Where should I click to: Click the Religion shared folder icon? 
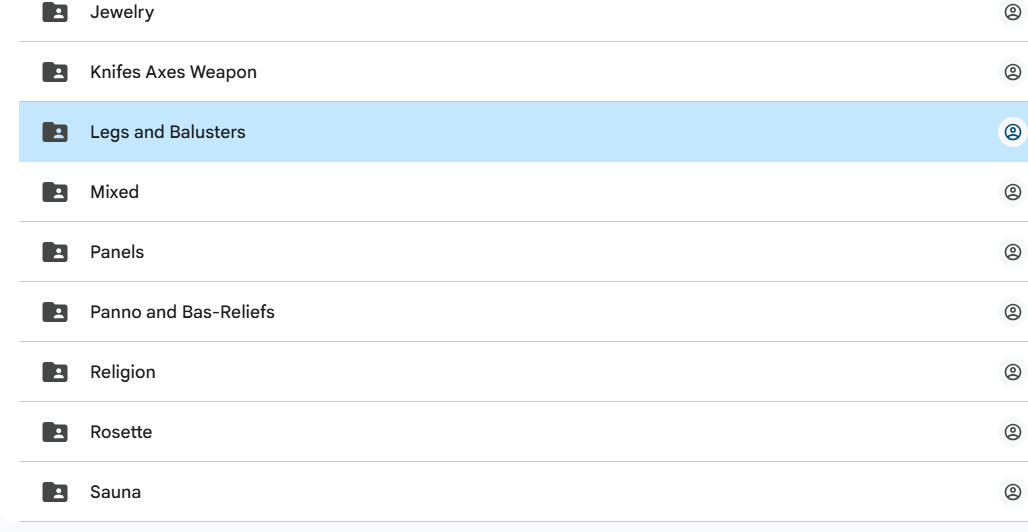point(55,372)
